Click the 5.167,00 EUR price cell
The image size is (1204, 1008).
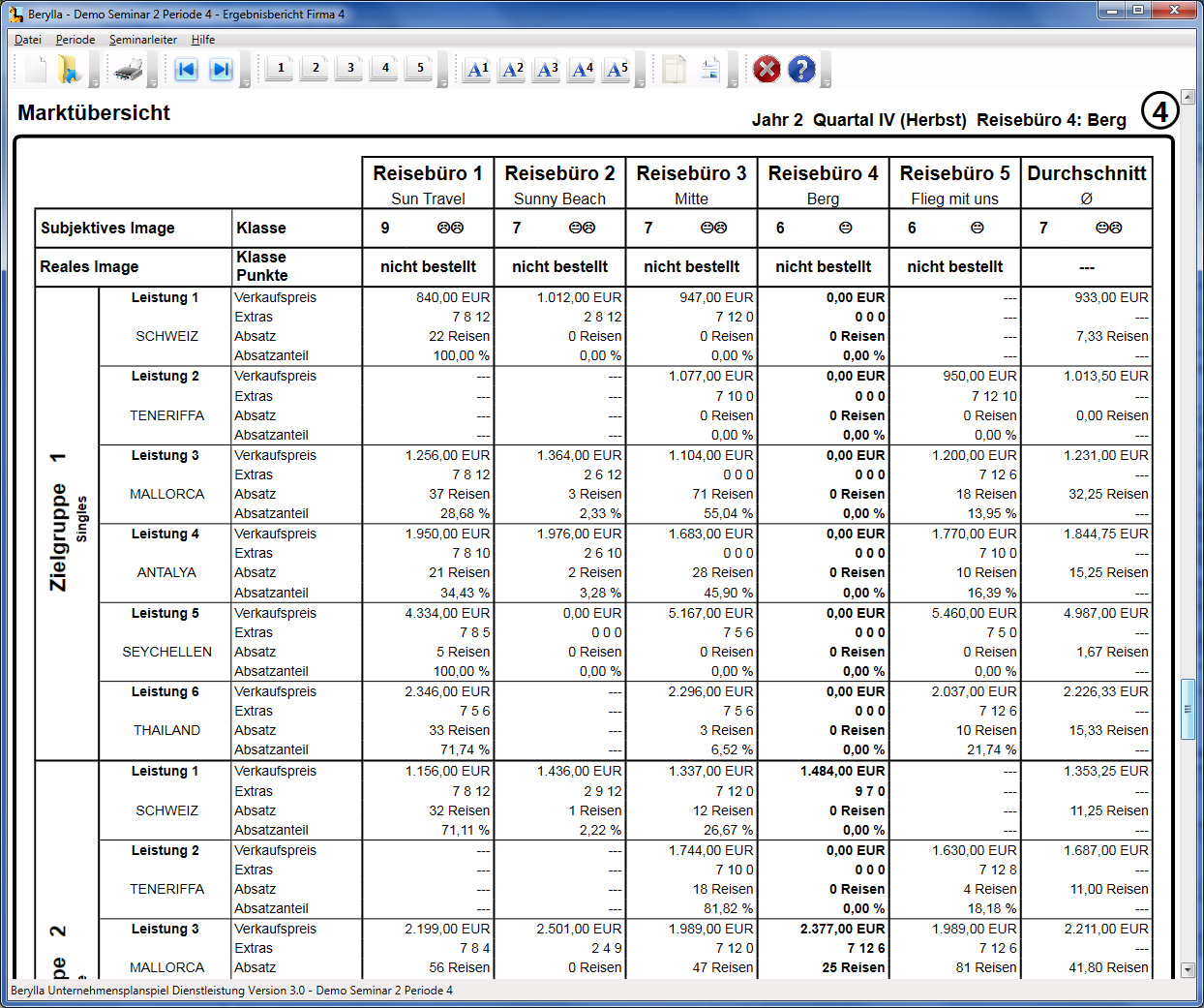tap(710, 613)
